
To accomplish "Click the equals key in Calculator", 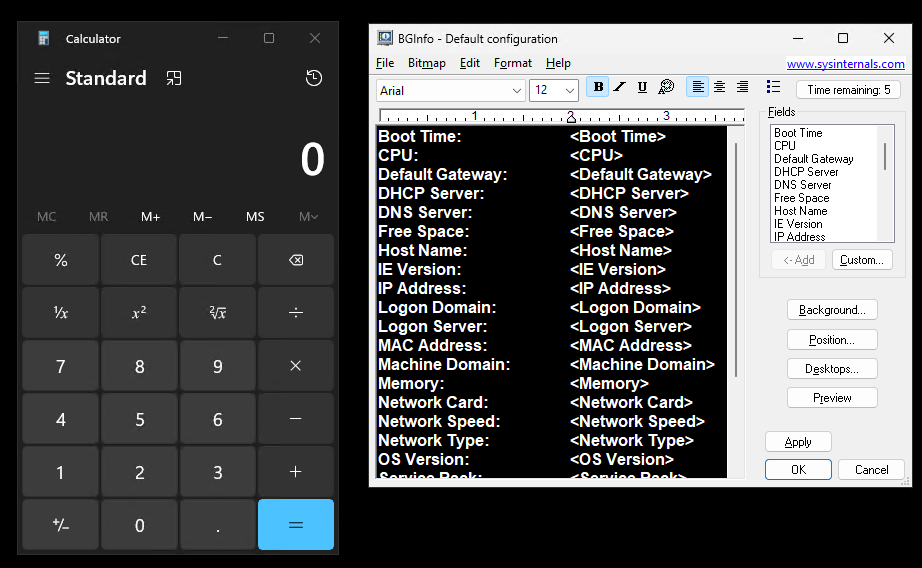I will (296, 525).
